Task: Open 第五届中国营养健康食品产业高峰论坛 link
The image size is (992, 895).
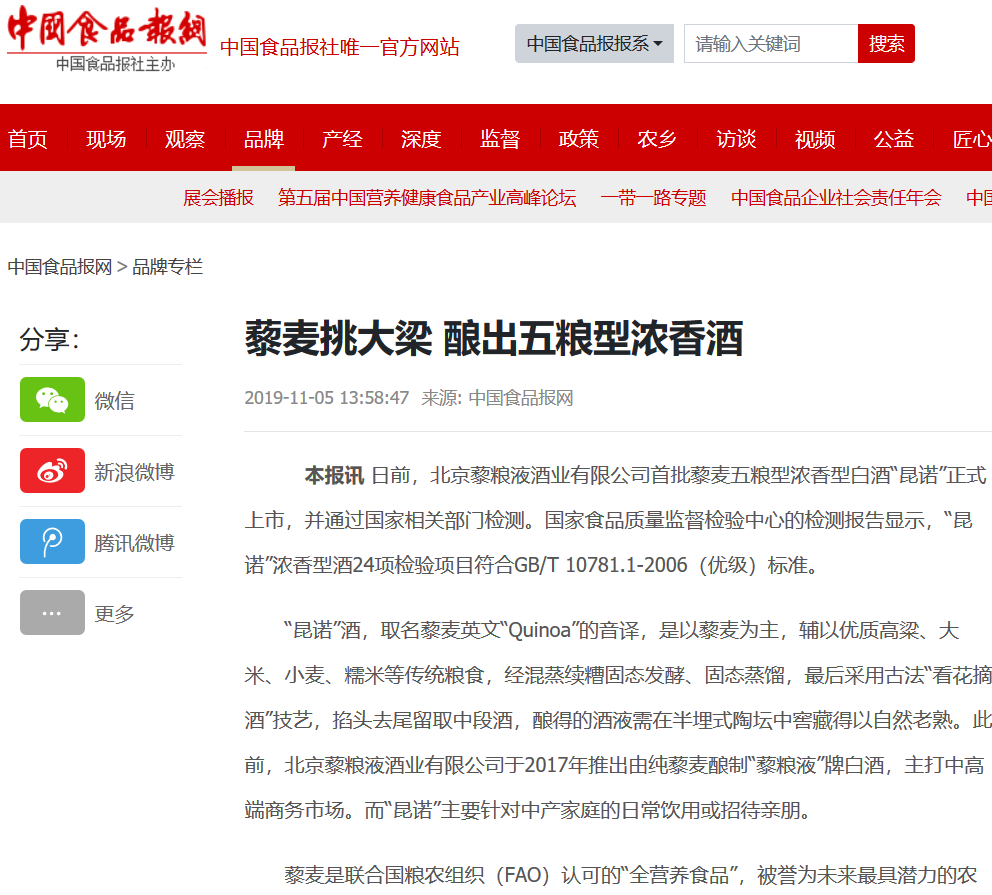Action: [x=427, y=198]
